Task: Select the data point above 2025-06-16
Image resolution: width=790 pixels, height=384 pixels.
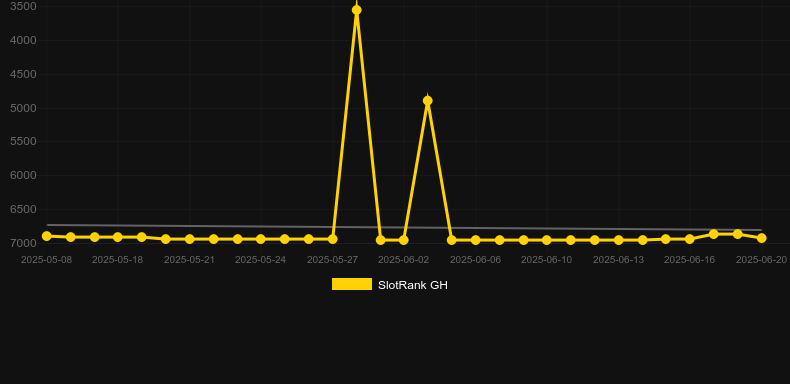Action: click(x=690, y=239)
